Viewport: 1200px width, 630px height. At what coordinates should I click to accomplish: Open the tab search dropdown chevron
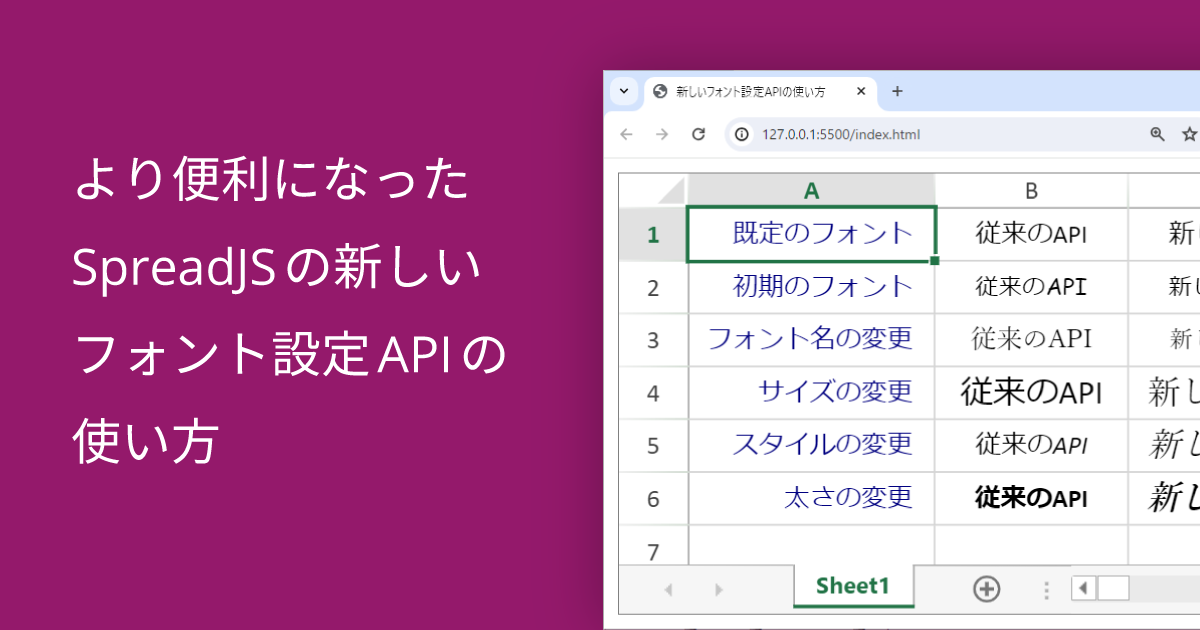click(x=623, y=91)
